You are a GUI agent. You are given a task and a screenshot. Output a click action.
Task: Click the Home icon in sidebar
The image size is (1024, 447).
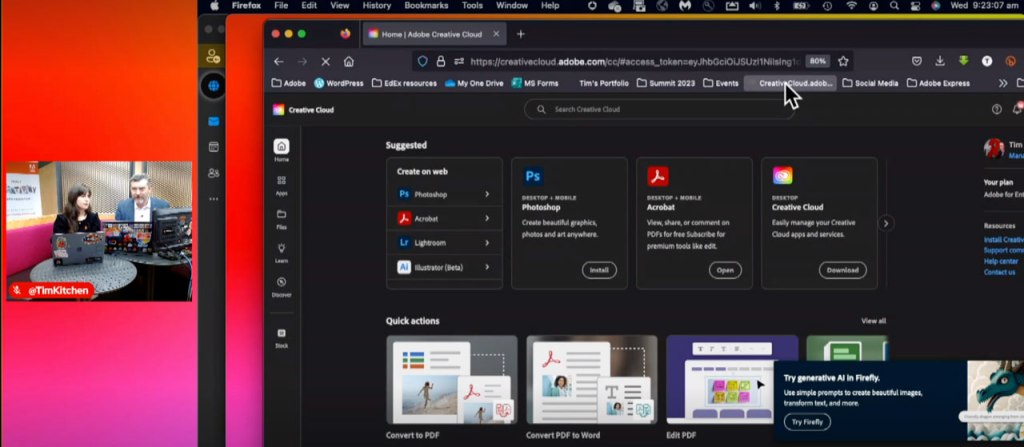tap(281, 150)
